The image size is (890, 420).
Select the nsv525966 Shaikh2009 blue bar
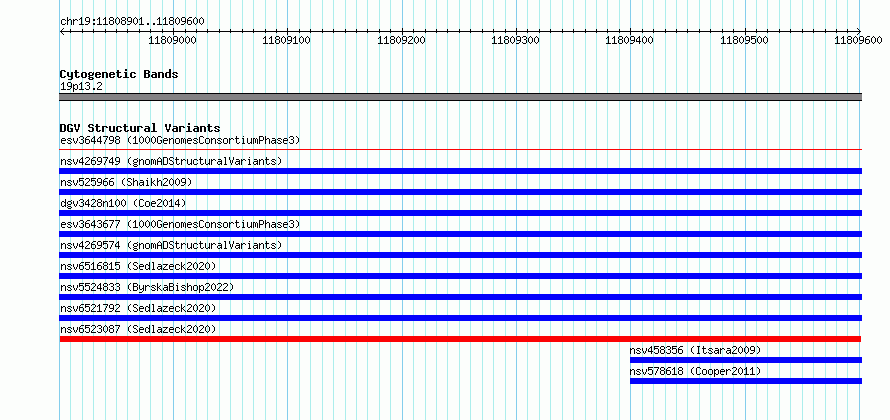point(460,192)
